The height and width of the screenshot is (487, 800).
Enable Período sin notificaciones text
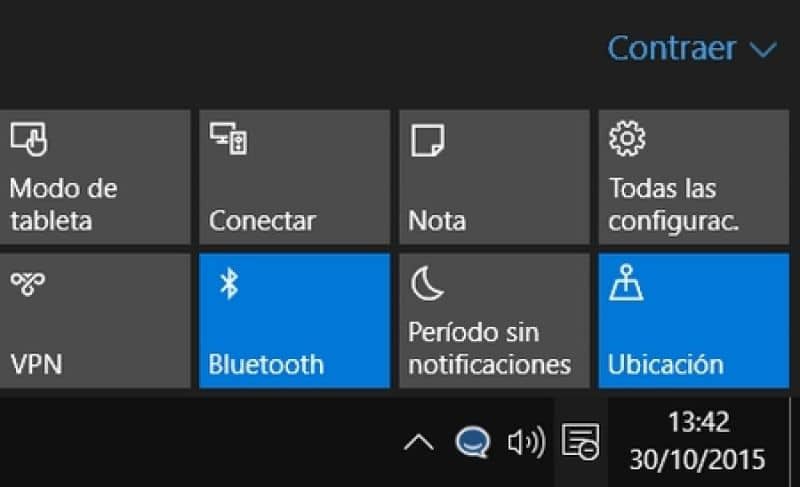pos(489,348)
